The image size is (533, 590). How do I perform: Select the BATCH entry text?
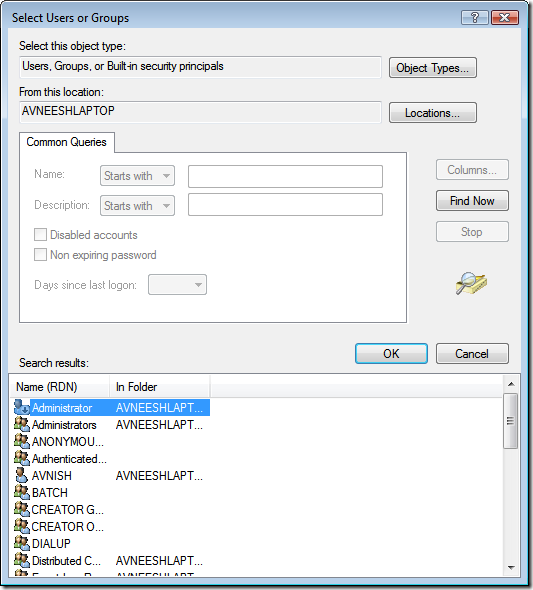[50, 493]
